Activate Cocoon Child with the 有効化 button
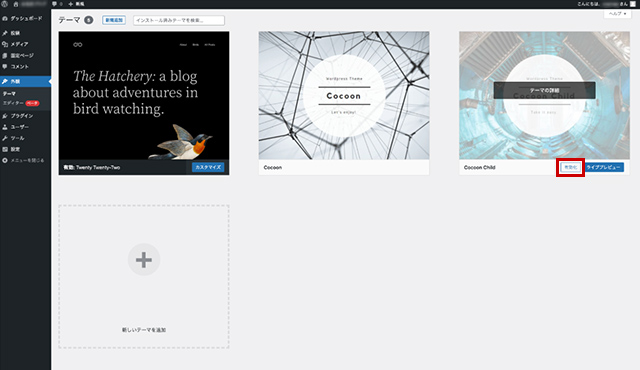This screenshot has width=640, height=370. click(x=570, y=167)
